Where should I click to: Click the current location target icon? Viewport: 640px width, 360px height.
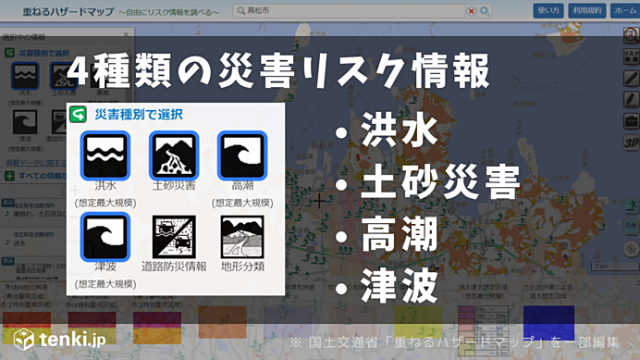coord(631,249)
